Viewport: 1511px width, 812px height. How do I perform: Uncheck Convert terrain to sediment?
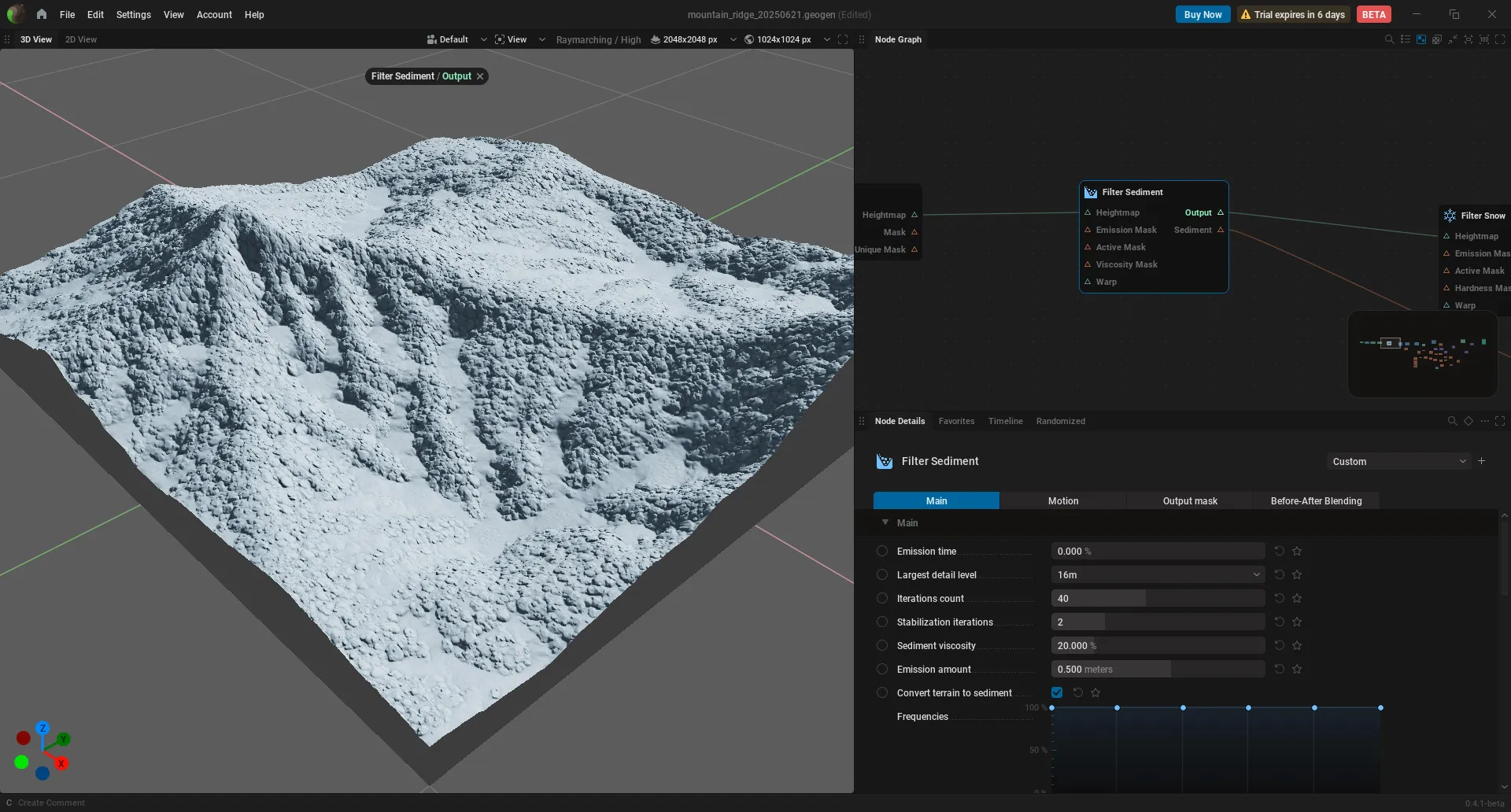pos(1057,692)
